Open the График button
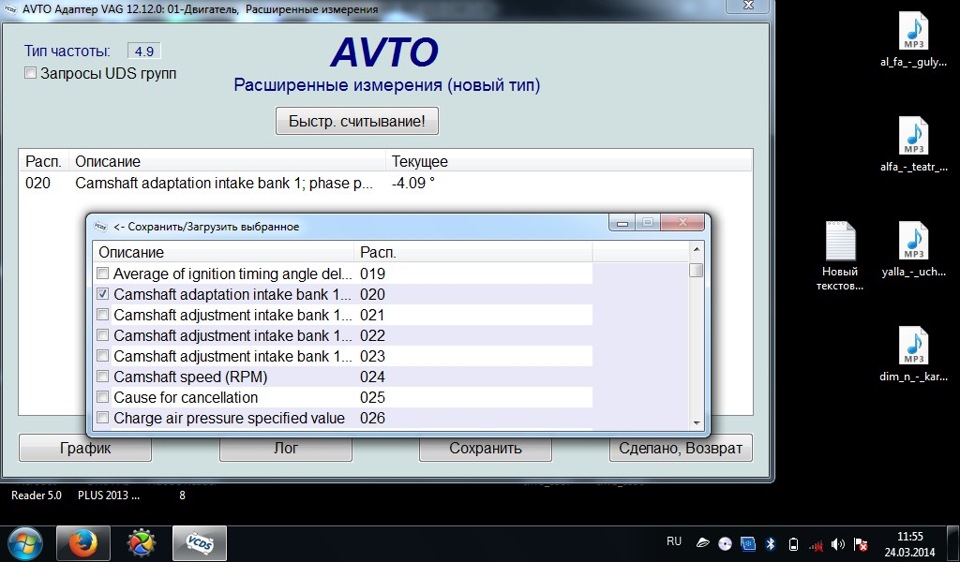Image resolution: width=960 pixels, height=562 pixels. (x=85, y=448)
